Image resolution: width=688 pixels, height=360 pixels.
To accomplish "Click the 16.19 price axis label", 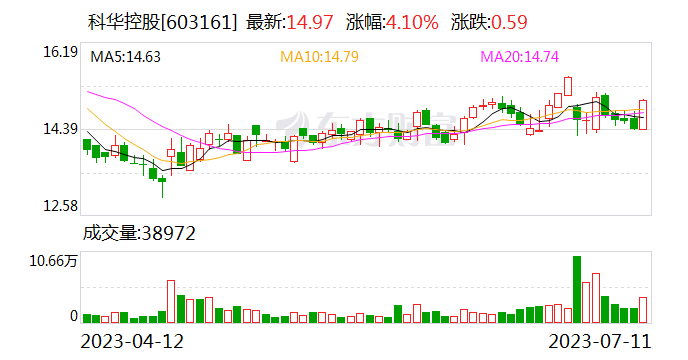I will (x=60, y=52).
